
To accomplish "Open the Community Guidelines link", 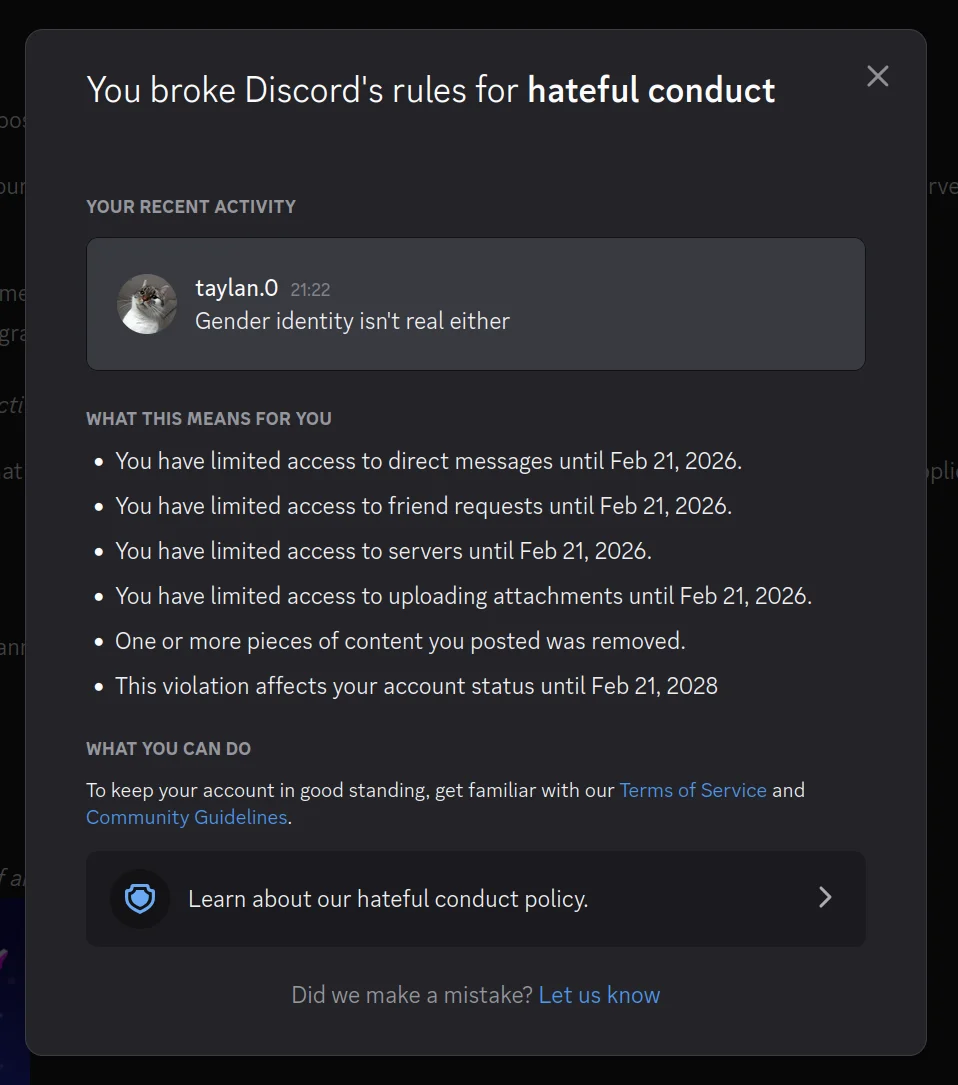I will coord(186,817).
